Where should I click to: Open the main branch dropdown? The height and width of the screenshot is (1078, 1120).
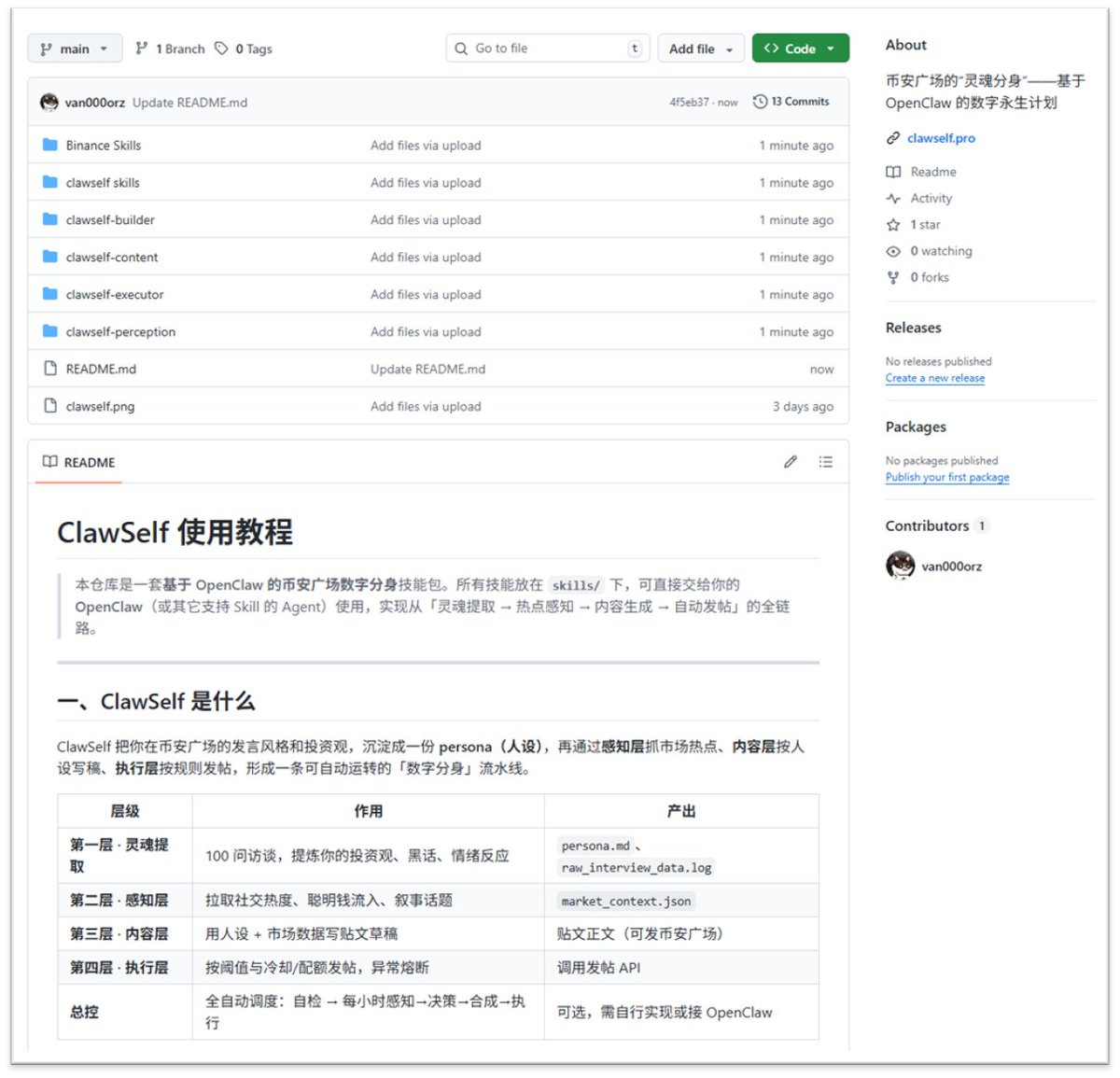pos(75,49)
